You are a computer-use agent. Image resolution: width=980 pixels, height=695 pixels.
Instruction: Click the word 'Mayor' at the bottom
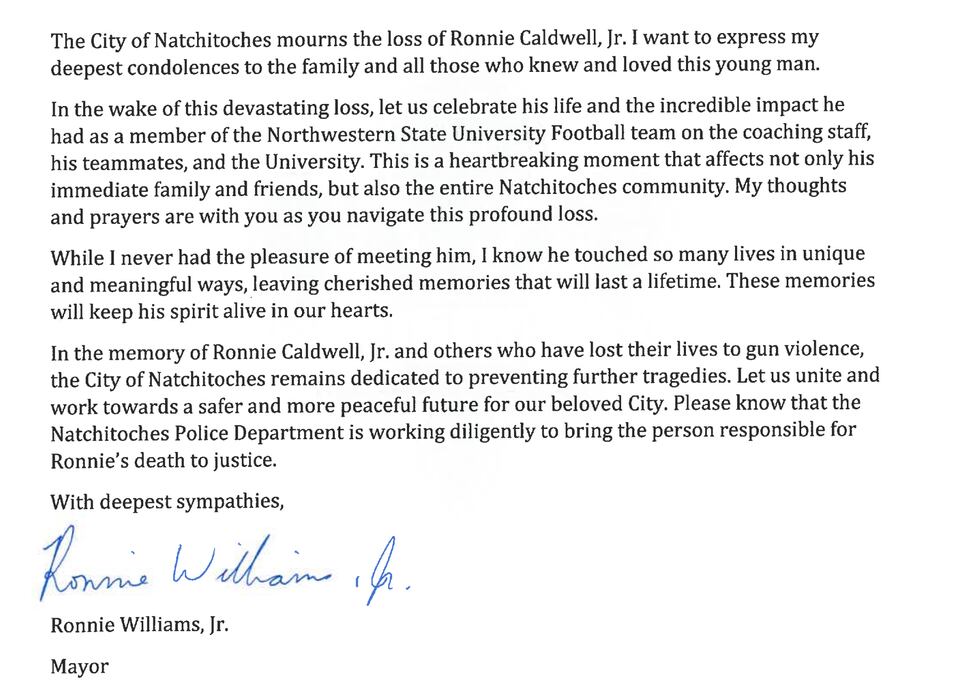click(x=79, y=666)
